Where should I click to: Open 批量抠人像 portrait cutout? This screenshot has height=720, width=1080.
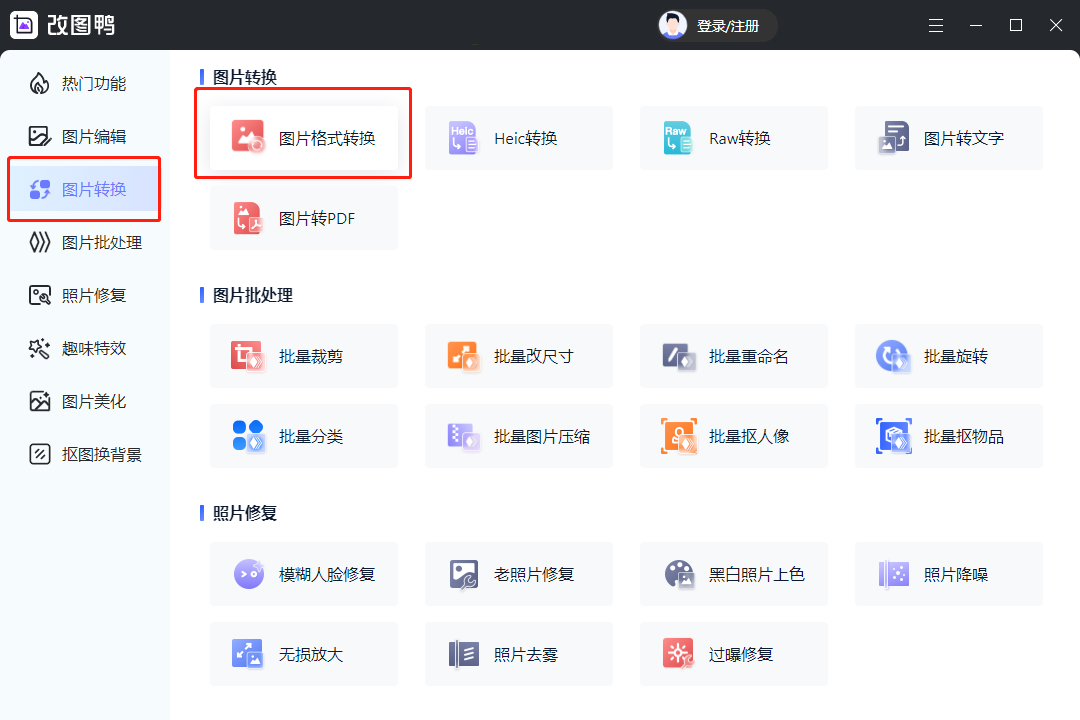[733, 436]
